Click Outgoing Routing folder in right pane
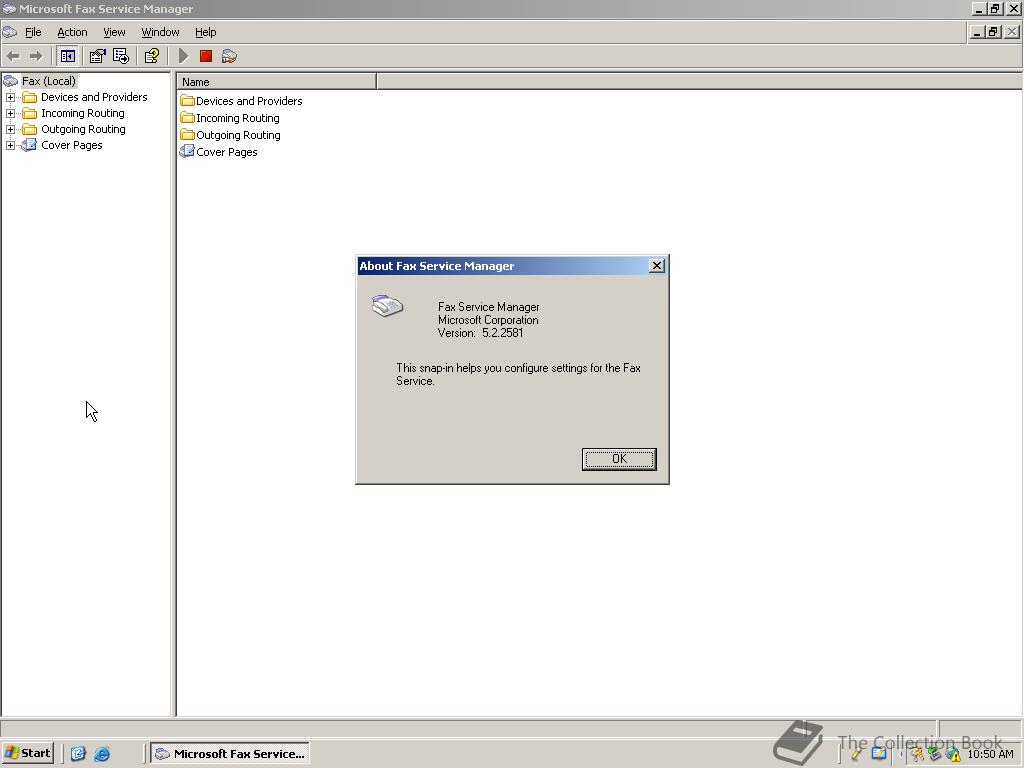This screenshot has height=768, width=1024. coord(231,135)
